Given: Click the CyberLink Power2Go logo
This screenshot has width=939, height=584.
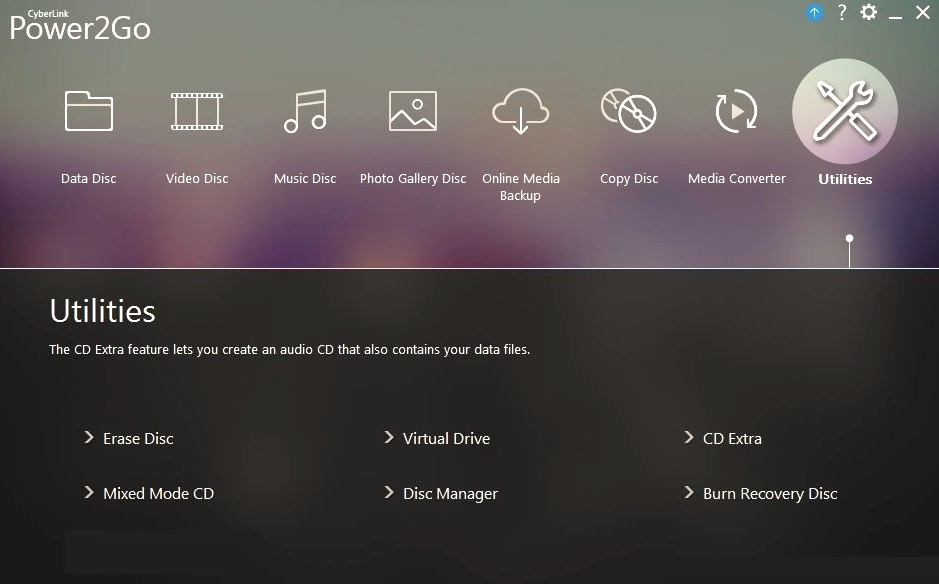Looking at the screenshot, I should click(x=80, y=25).
